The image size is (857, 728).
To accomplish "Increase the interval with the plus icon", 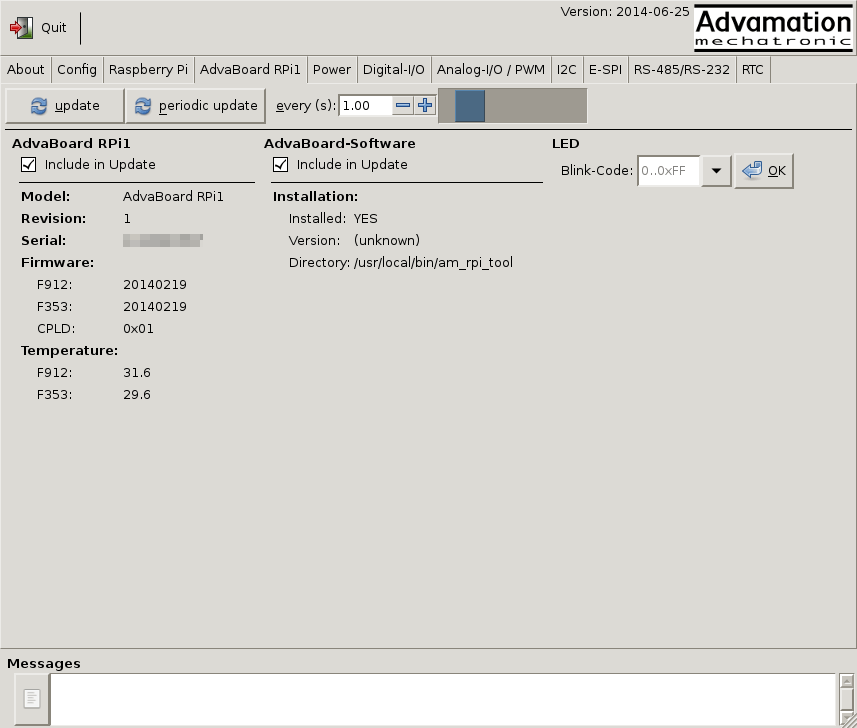I will point(425,105).
